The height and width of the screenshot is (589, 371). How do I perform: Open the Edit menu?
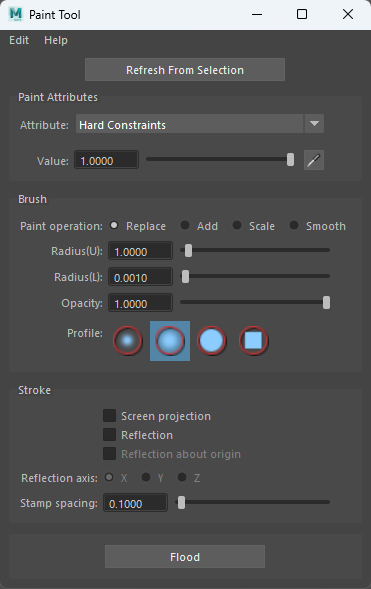(19, 40)
